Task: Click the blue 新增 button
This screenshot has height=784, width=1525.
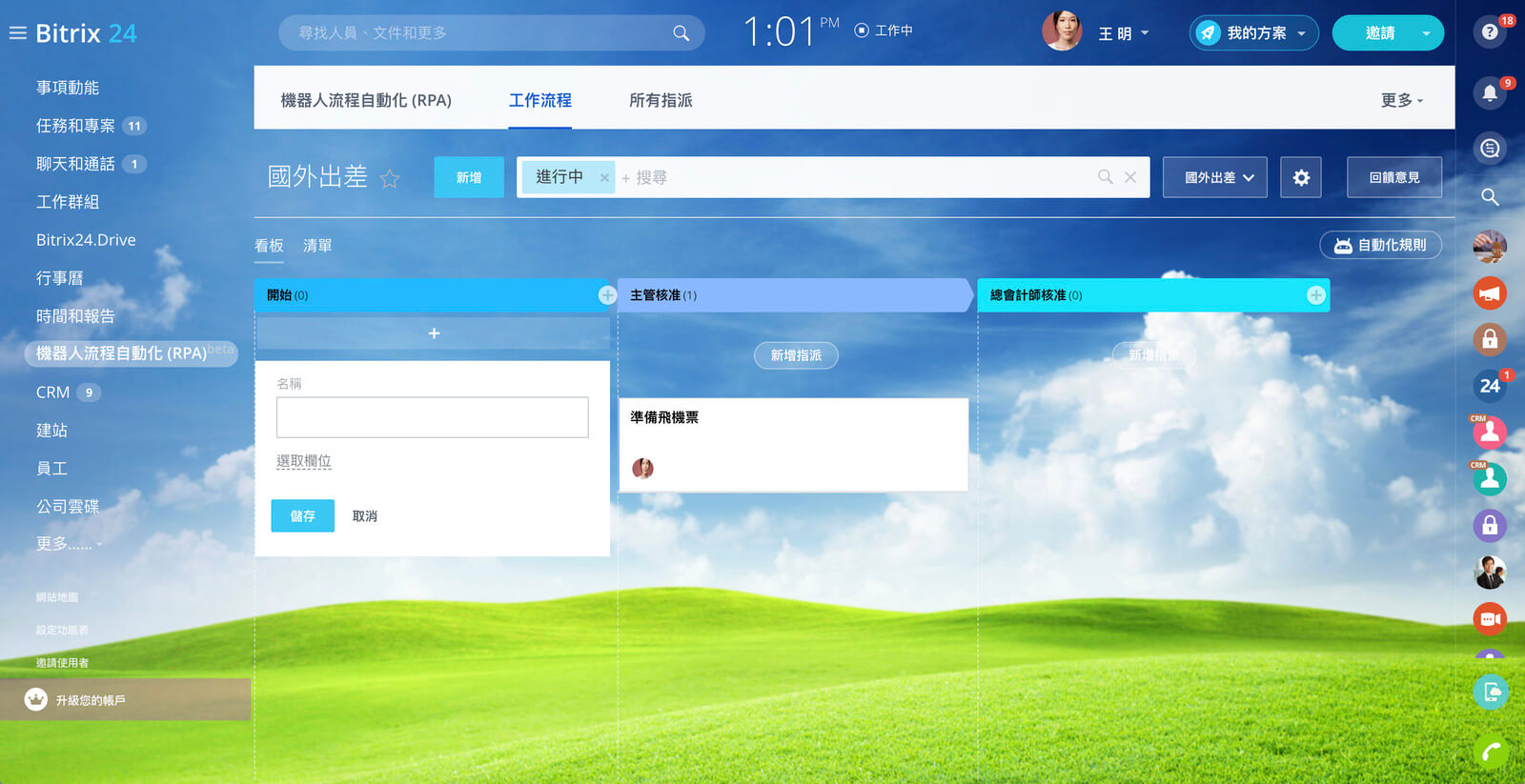Action: 469,177
